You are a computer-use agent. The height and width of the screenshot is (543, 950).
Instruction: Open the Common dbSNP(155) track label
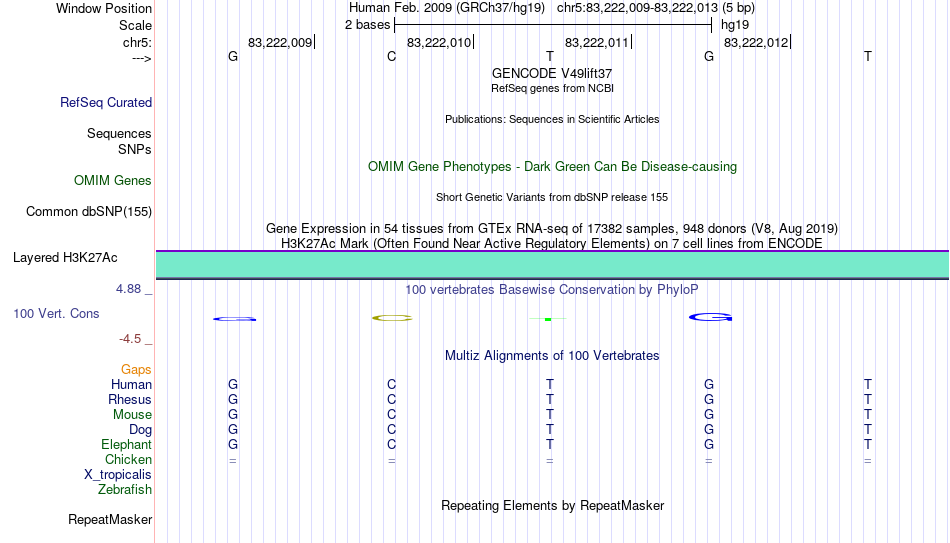click(x=89, y=212)
